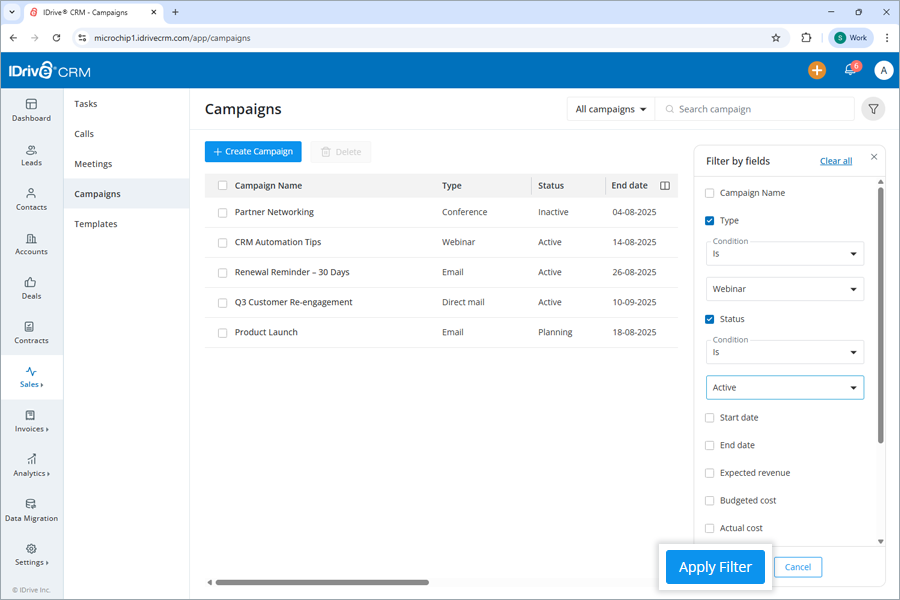Open the Meetings menu item
The image size is (900, 600).
pyautogui.click(x=92, y=163)
